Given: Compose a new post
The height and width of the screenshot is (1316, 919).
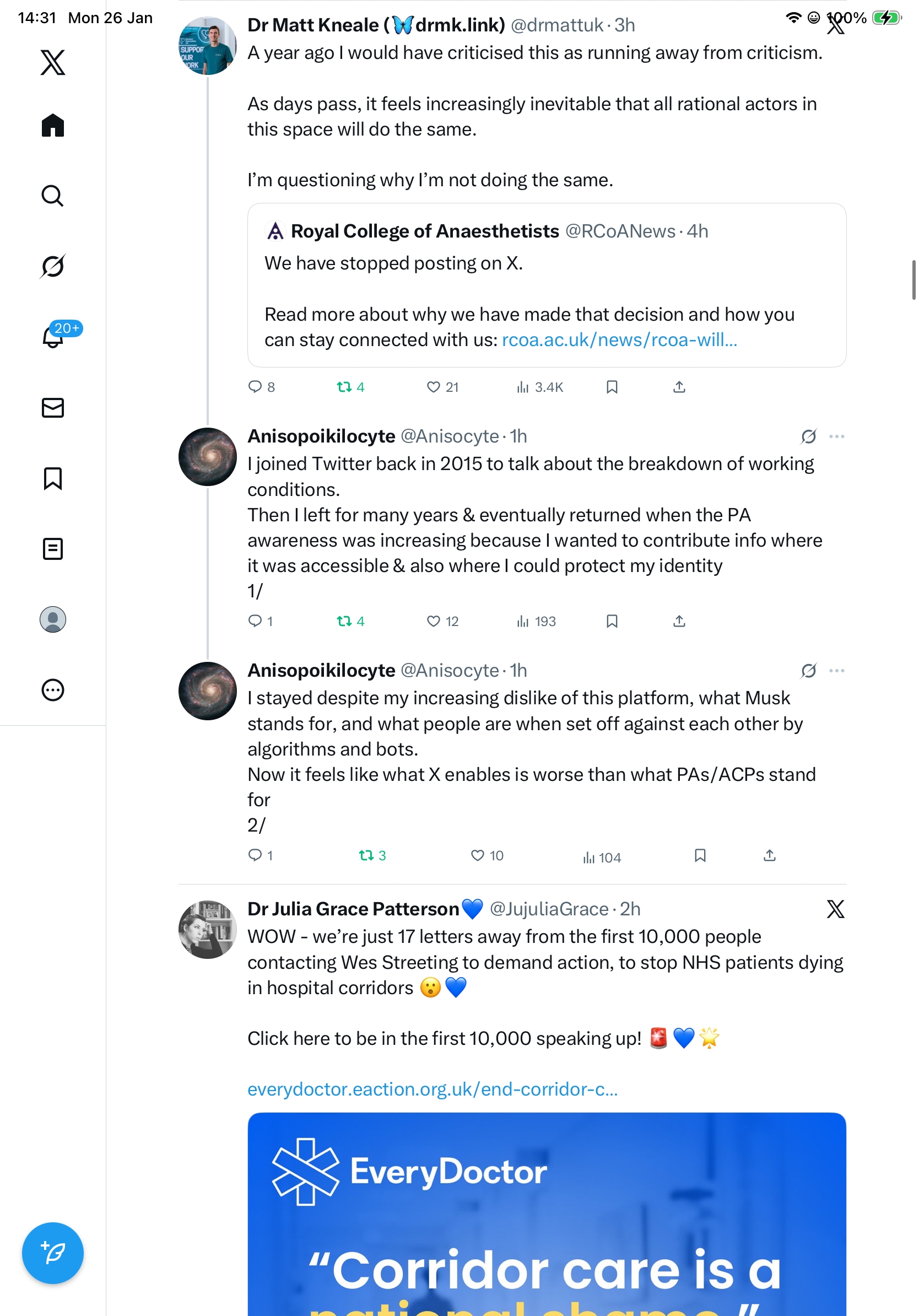Looking at the screenshot, I should [53, 1253].
